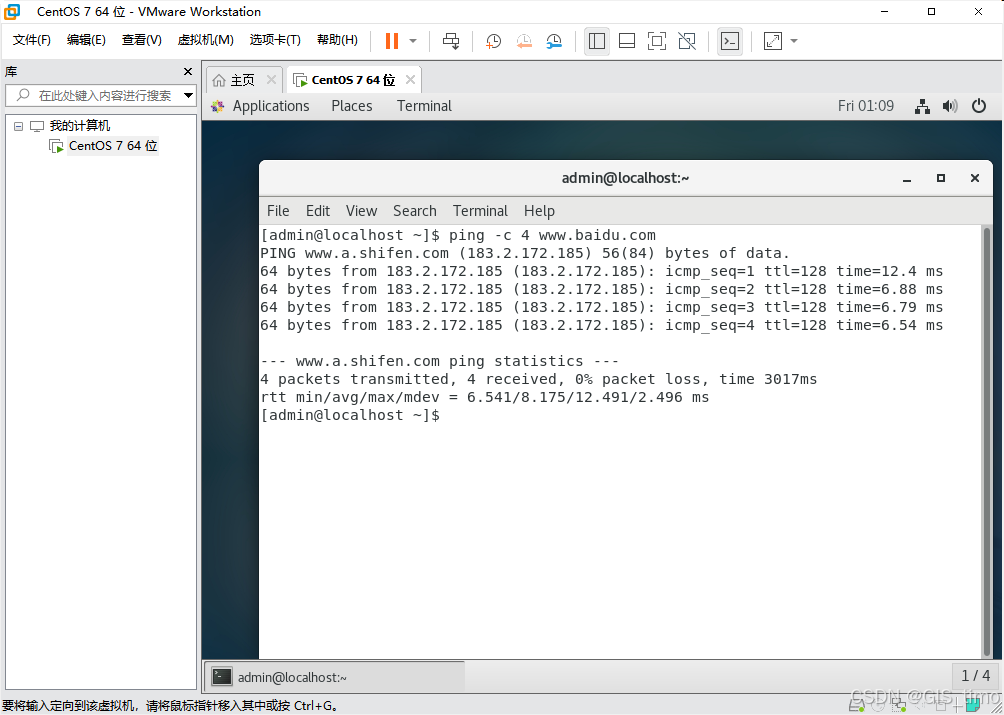Close the 主页 tab
1004x715 pixels.
click(x=271, y=80)
